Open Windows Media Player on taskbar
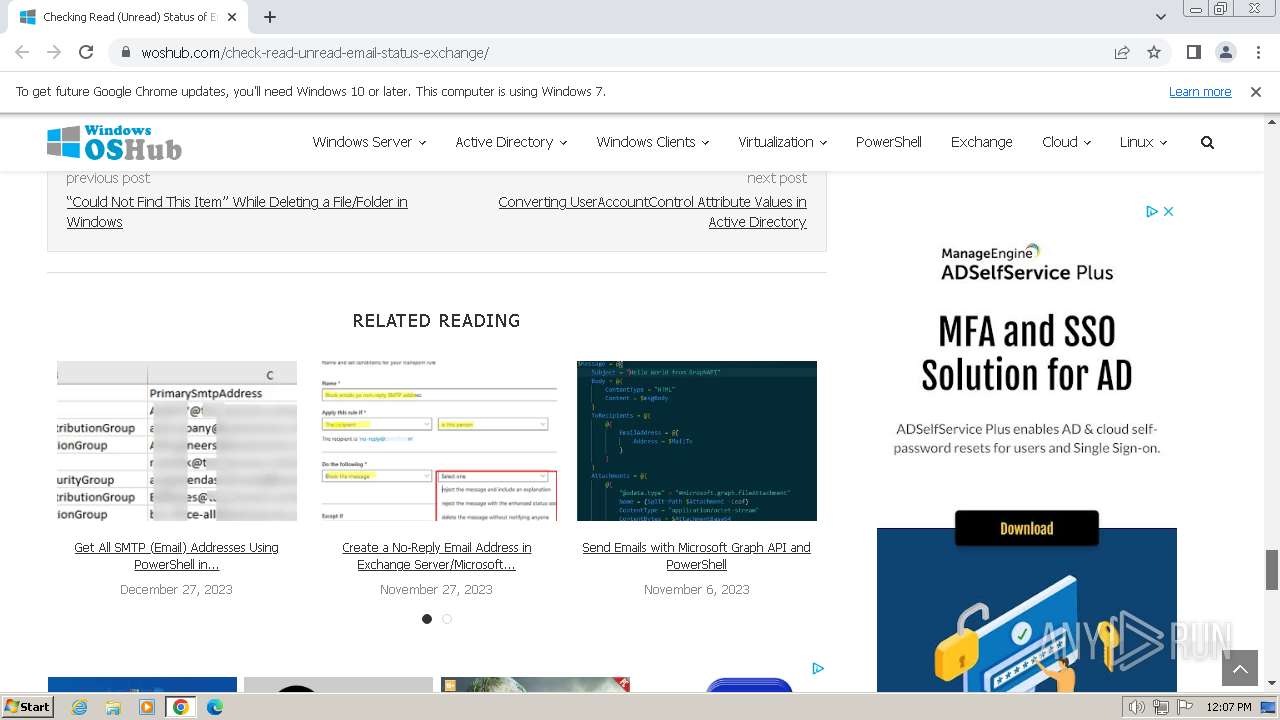The width and height of the screenshot is (1280, 720). pyautogui.click(x=147, y=707)
